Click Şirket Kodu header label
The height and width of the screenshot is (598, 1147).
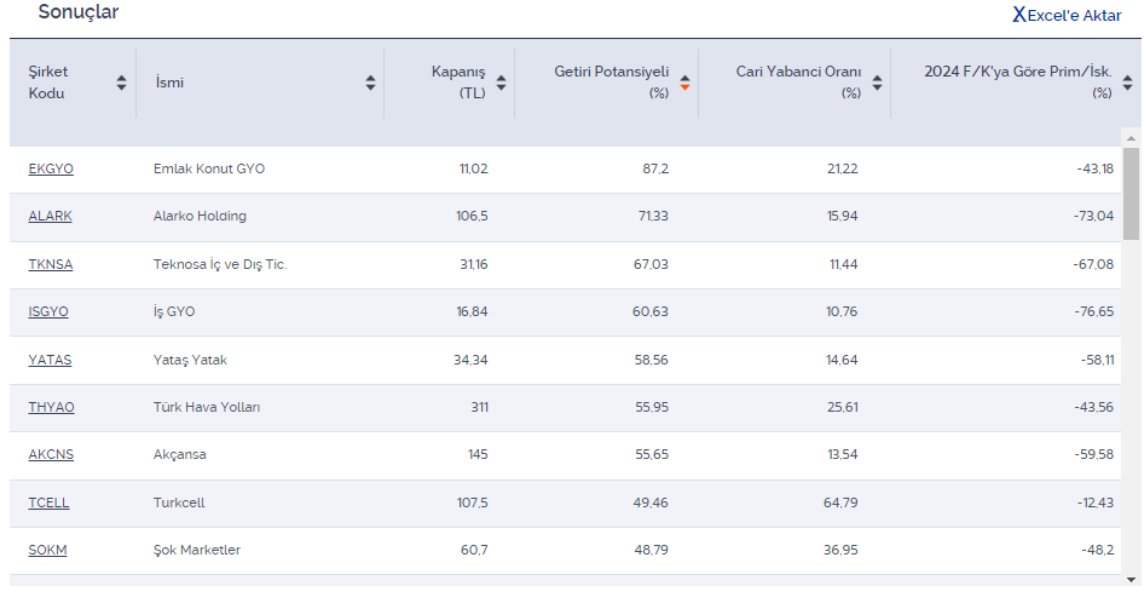[48, 82]
